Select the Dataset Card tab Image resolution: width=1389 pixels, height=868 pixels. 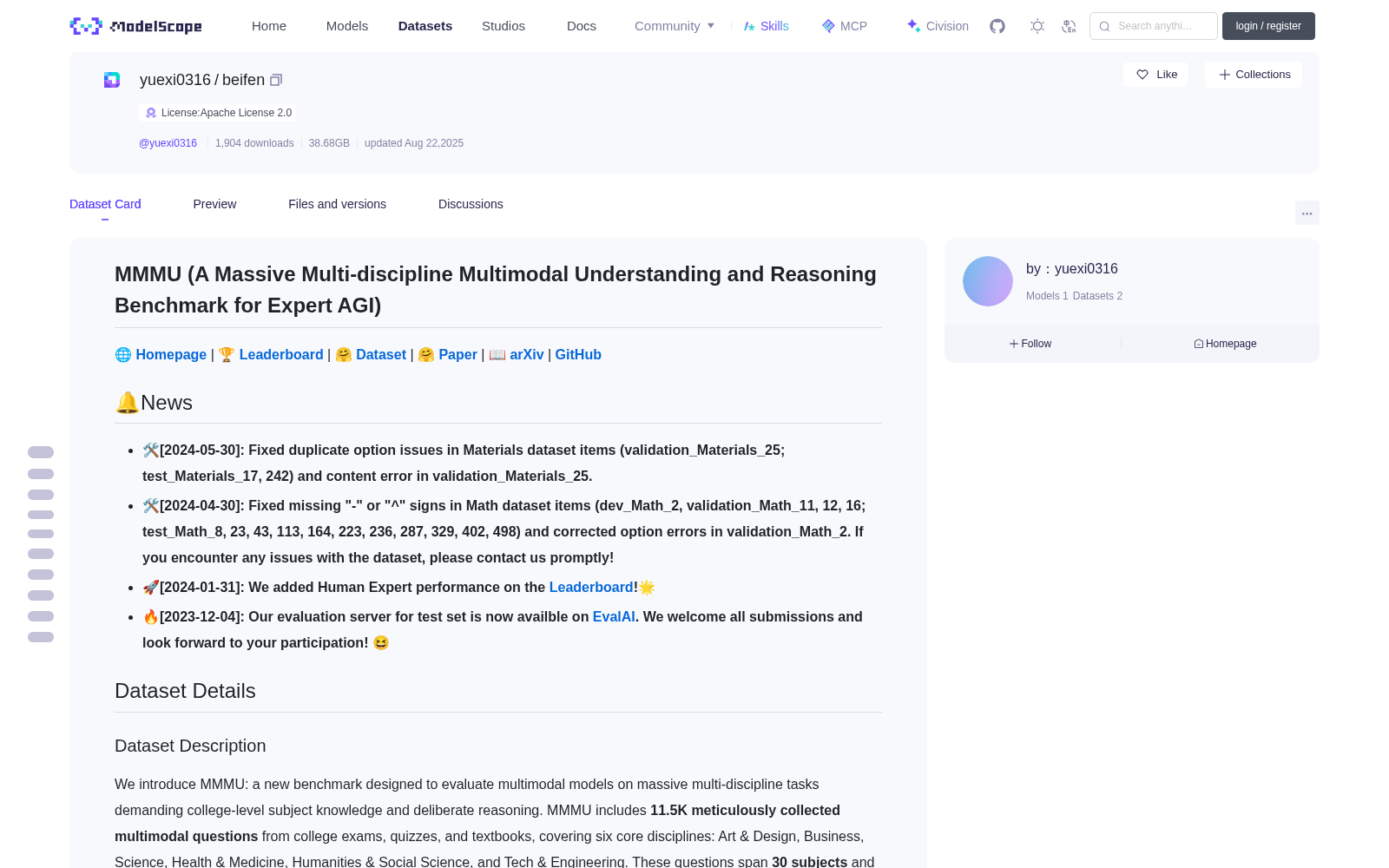tap(105, 204)
